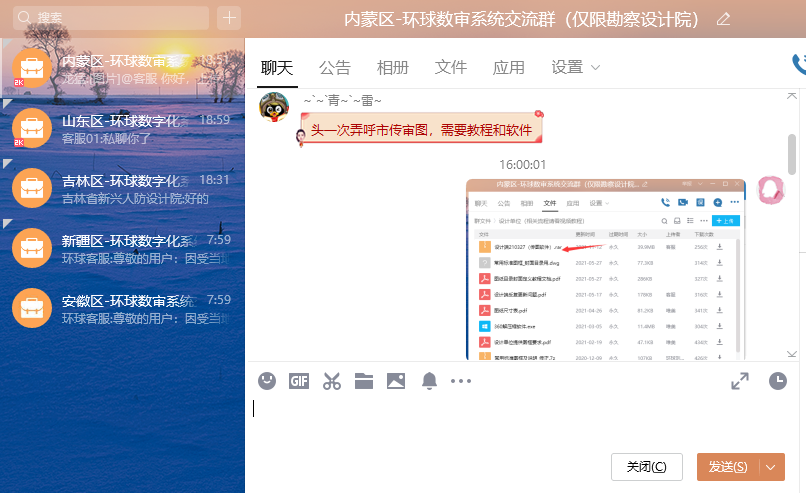Click the plus button beside search
806x493 pixels.
(229, 18)
